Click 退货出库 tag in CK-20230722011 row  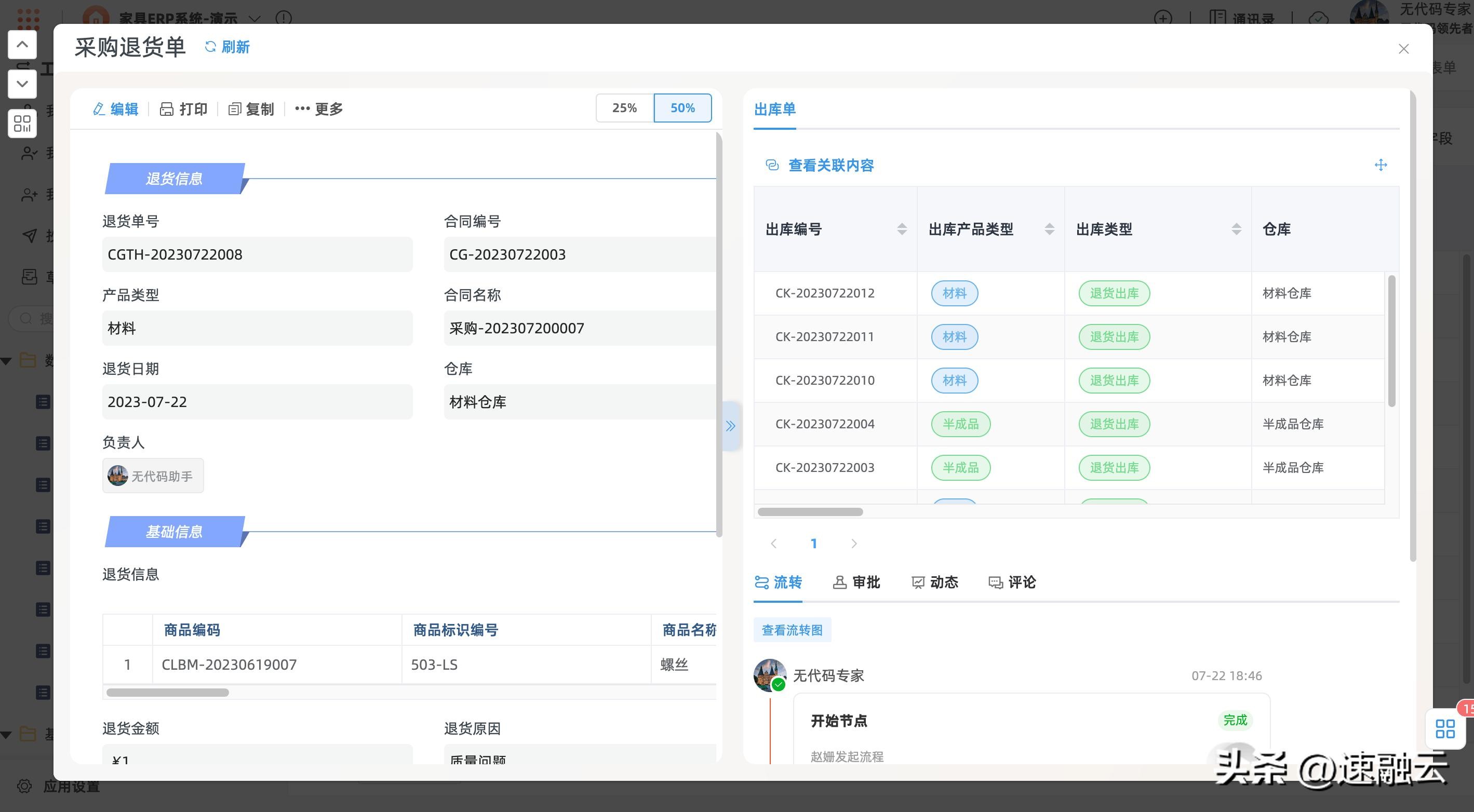tap(1114, 337)
